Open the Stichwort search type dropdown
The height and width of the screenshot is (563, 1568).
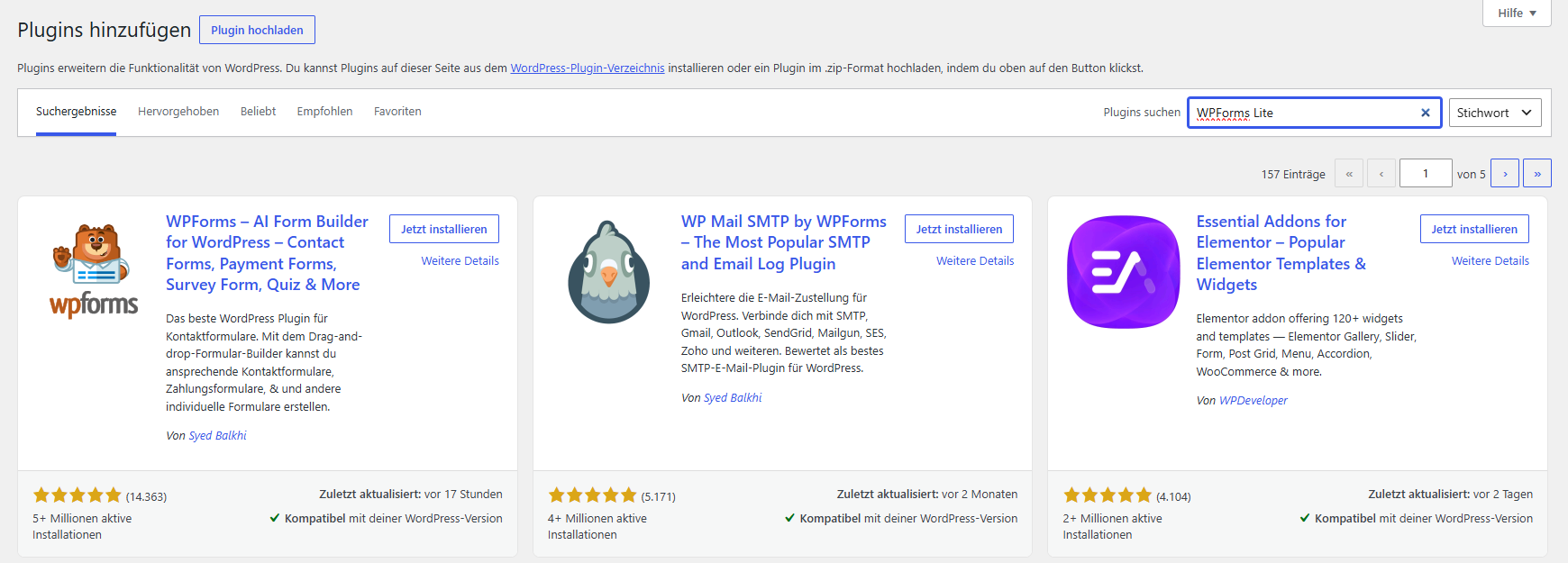pyautogui.click(x=1495, y=113)
